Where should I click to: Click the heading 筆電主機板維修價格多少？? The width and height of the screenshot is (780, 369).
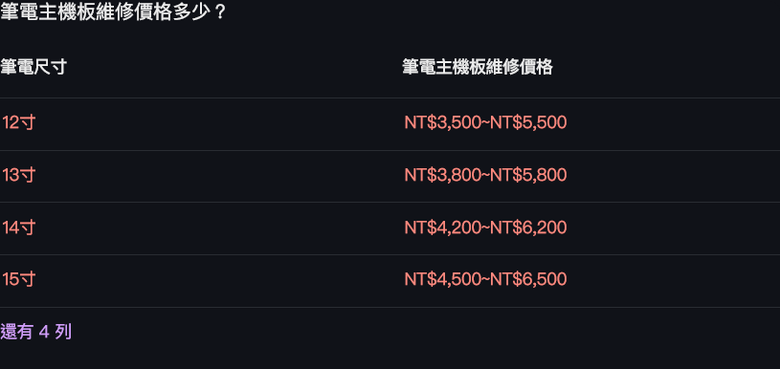pos(114,12)
